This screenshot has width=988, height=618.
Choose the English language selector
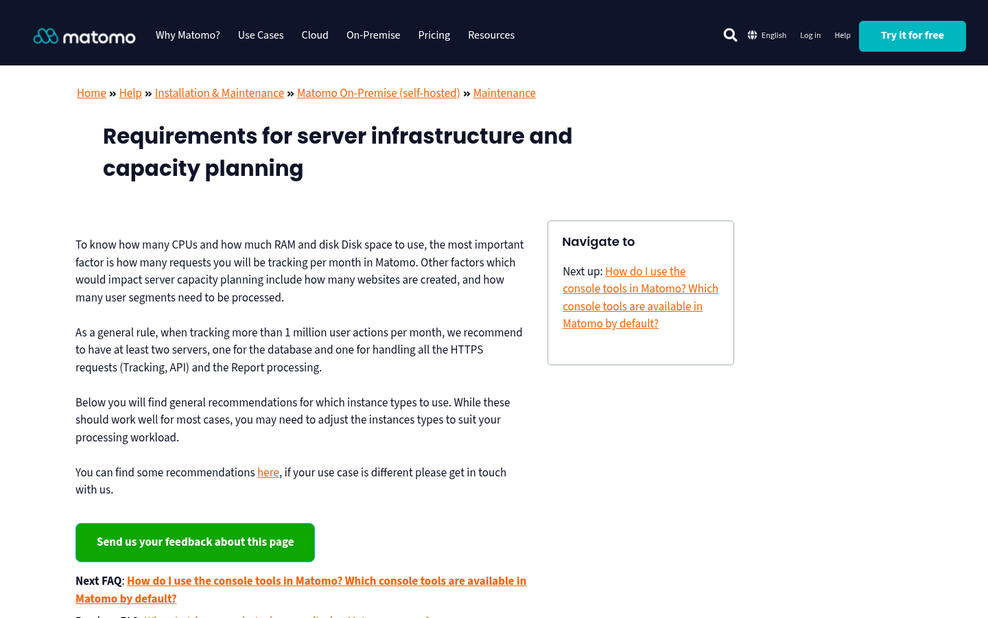point(773,35)
